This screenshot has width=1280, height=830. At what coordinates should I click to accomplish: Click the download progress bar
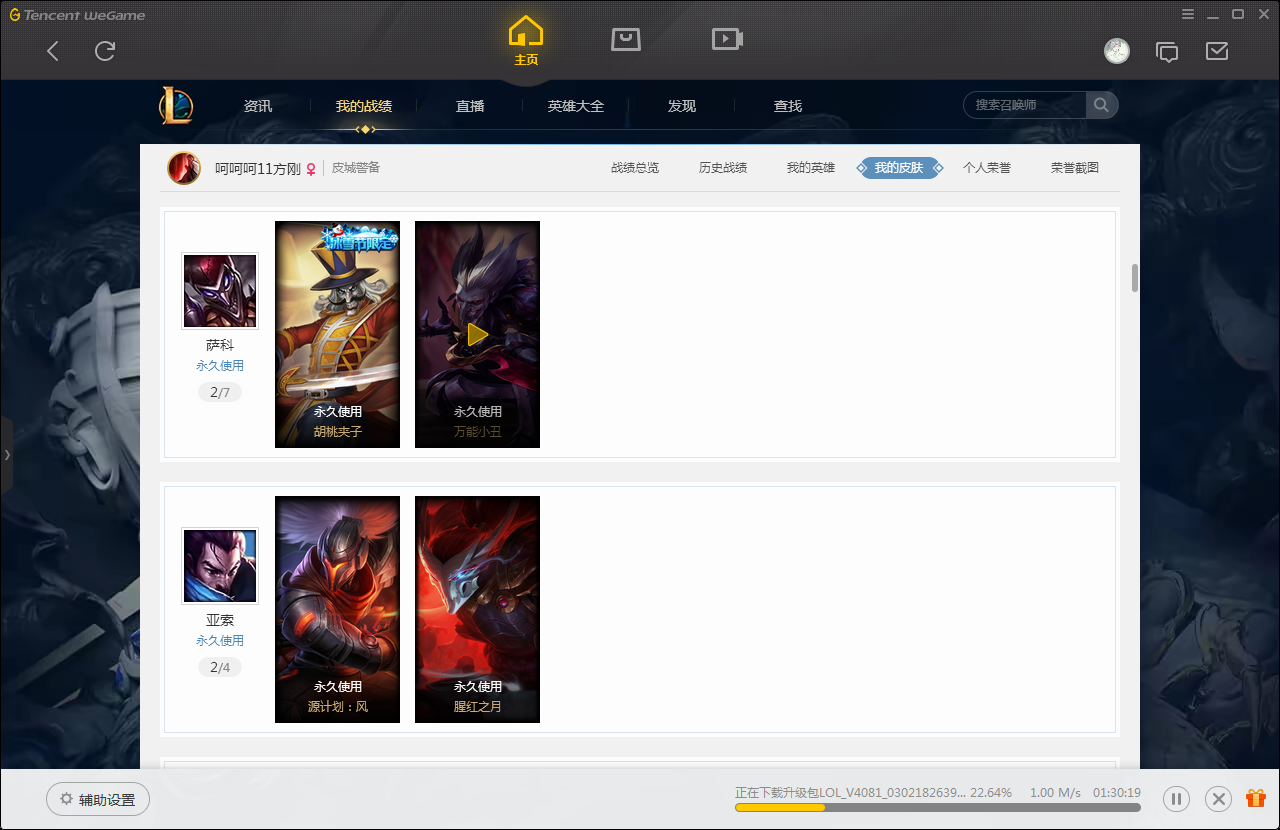click(x=937, y=807)
